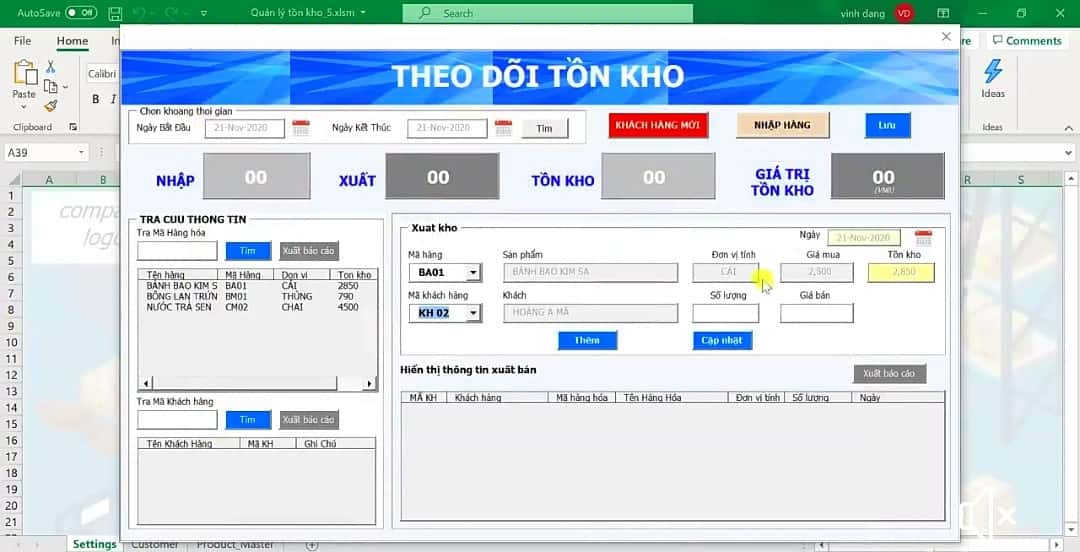Close the Theo dõi tồn kho form
Viewport: 1080px width, 552px height.
946,37
